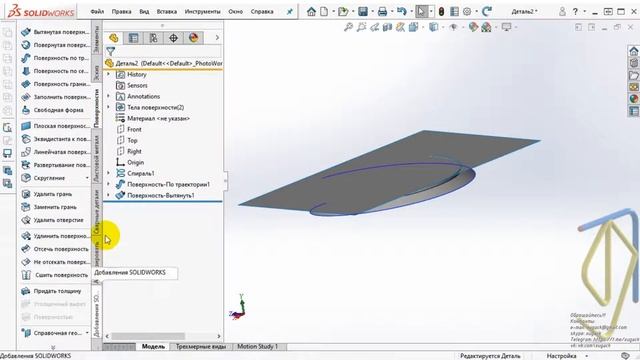Expand the Спираль1 feature node

pyautogui.click(x=109, y=173)
